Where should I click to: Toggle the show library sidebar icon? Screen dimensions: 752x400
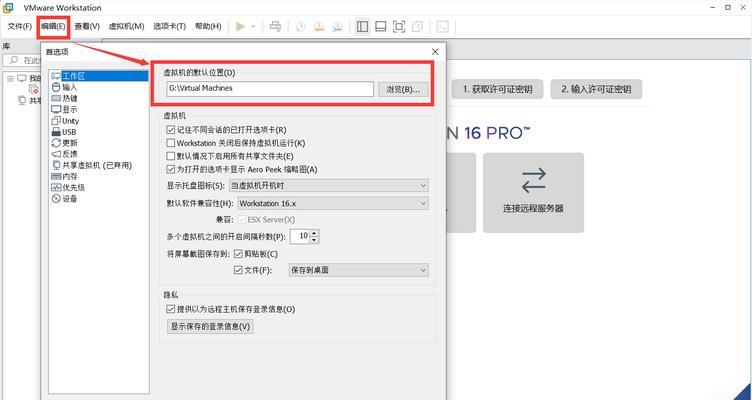pos(362,26)
